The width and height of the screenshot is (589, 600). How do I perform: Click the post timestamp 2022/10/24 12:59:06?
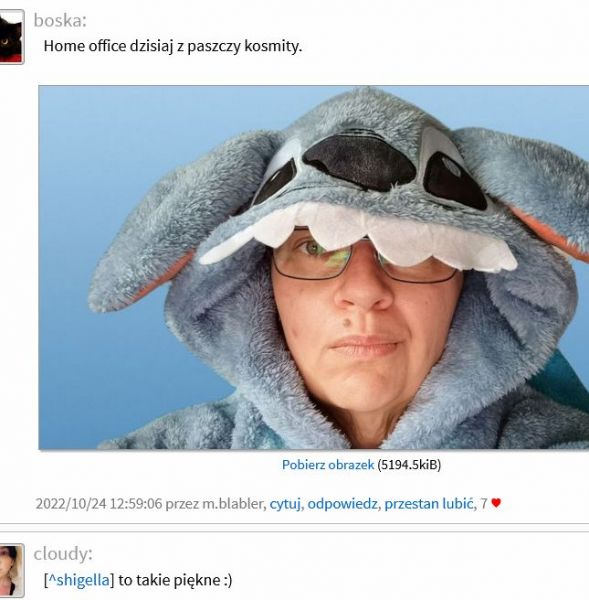click(x=99, y=504)
